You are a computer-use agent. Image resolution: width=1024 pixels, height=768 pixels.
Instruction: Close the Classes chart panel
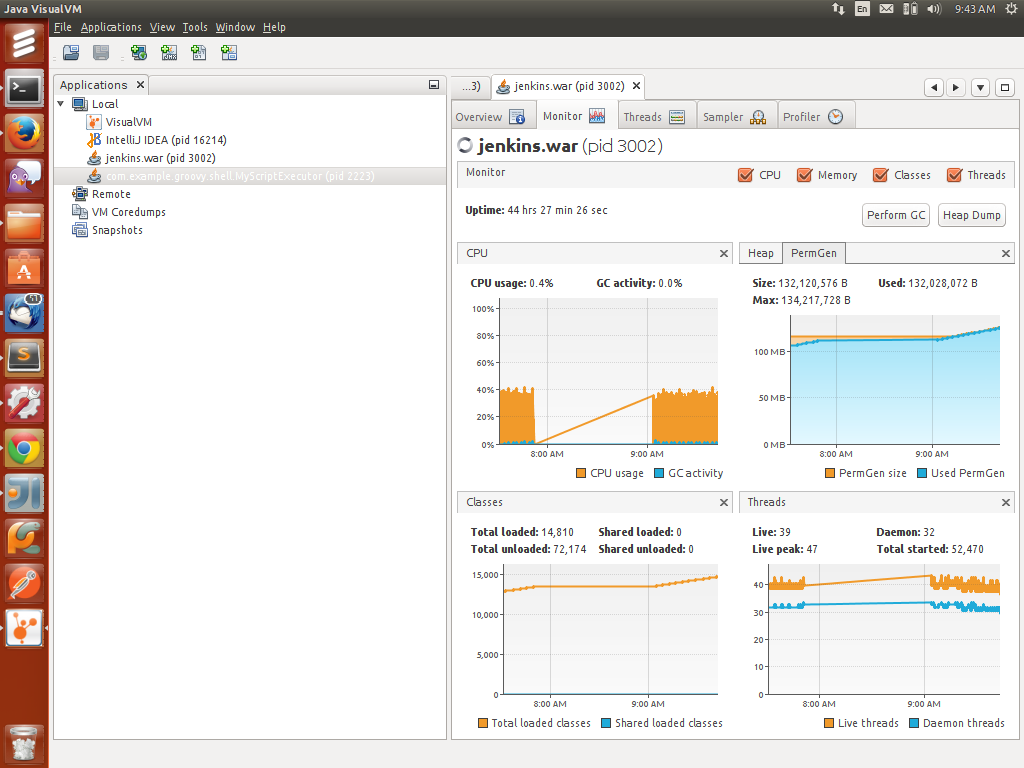[724, 502]
